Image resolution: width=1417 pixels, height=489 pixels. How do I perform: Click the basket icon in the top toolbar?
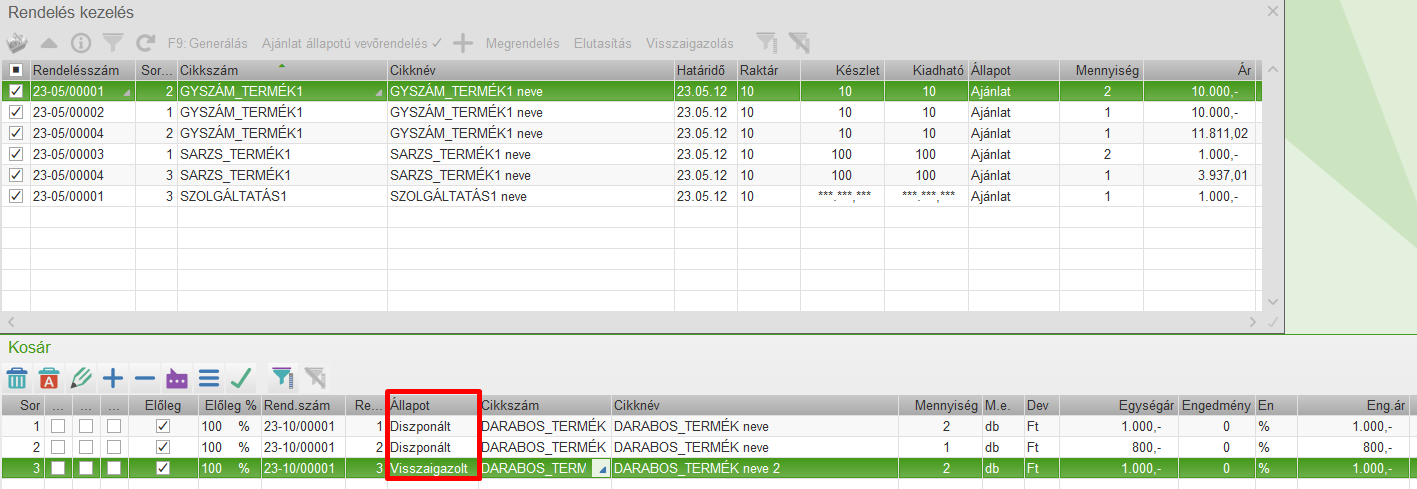[x=17, y=43]
